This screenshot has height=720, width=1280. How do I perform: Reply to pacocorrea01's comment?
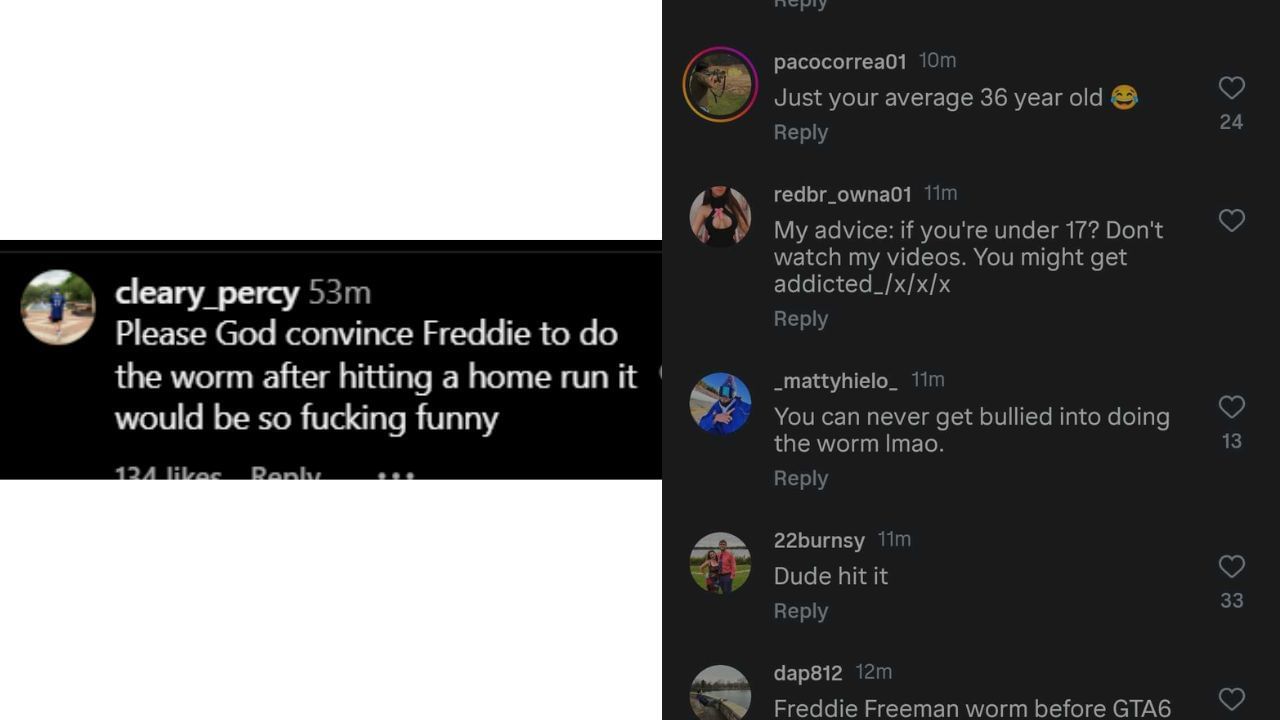pos(800,131)
